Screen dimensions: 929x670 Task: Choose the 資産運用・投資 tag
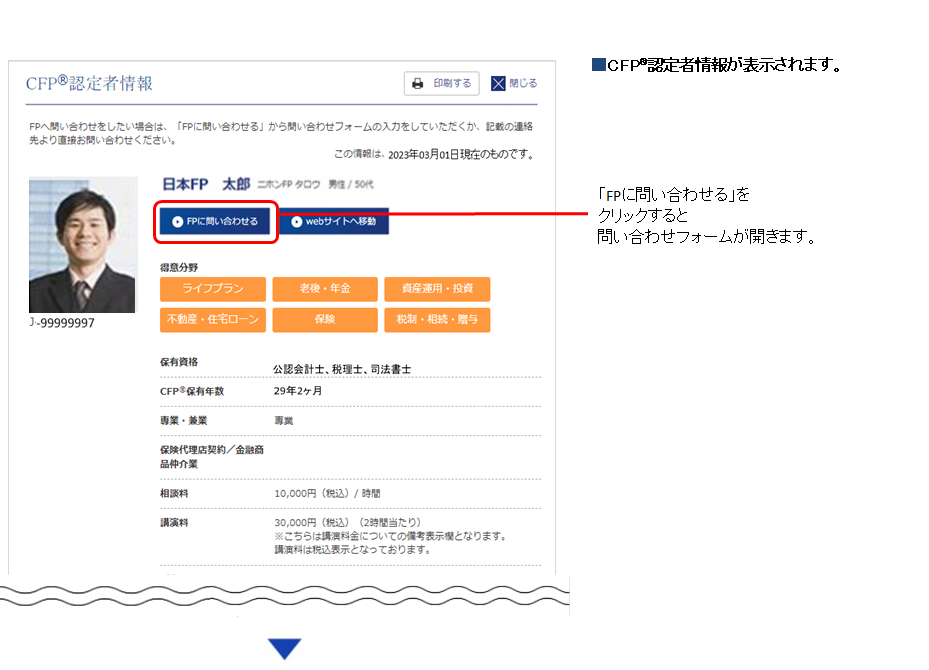coord(437,289)
